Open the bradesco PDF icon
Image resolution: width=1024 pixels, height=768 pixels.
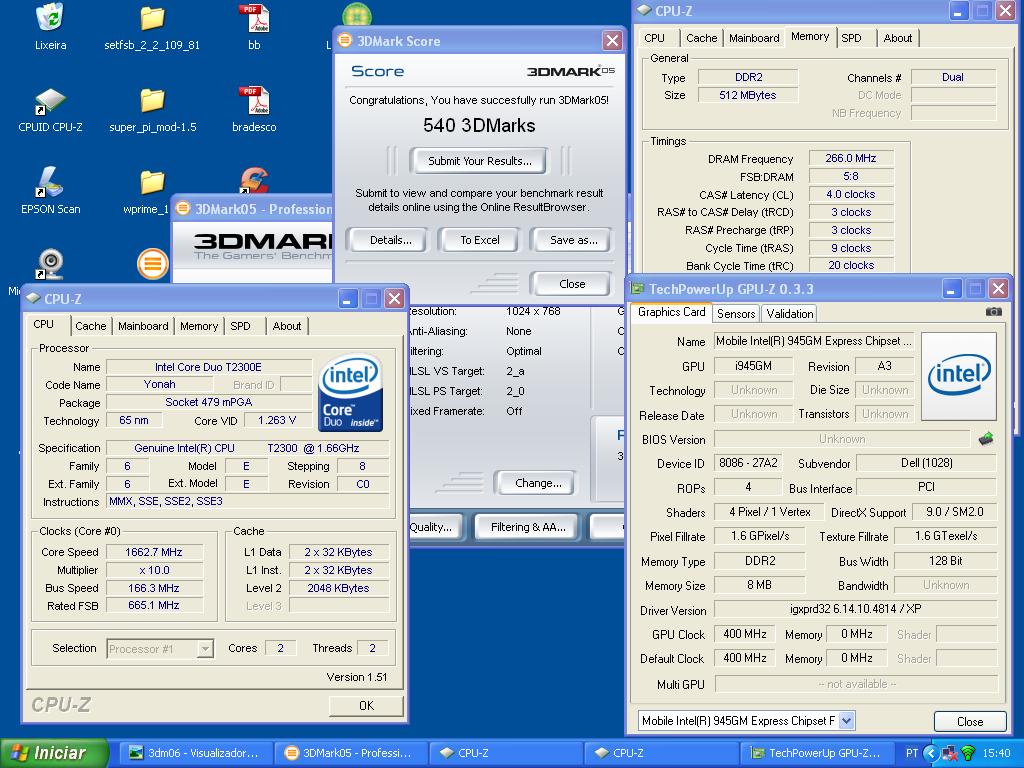pyautogui.click(x=255, y=100)
